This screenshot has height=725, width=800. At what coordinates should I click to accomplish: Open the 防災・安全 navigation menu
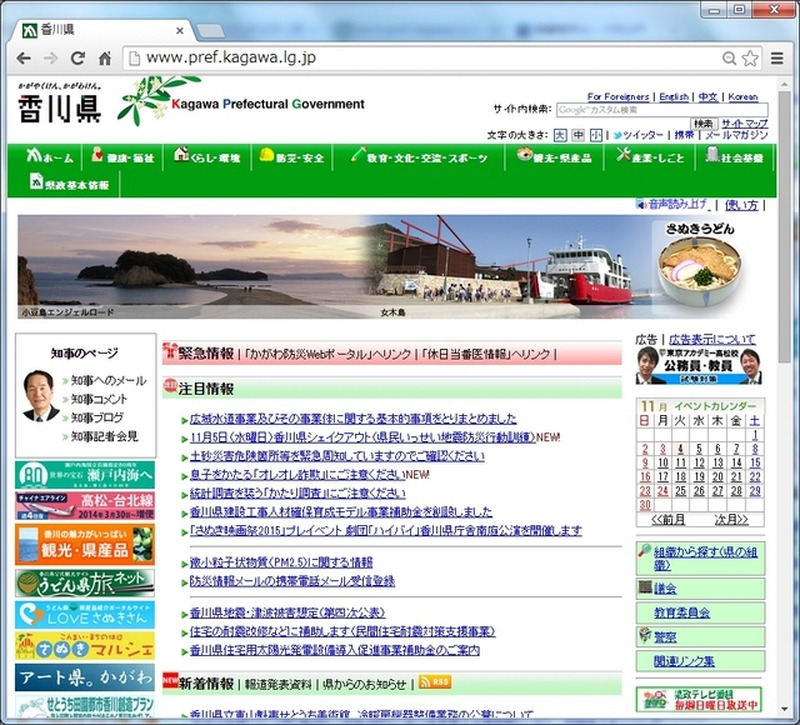point(291,157)
